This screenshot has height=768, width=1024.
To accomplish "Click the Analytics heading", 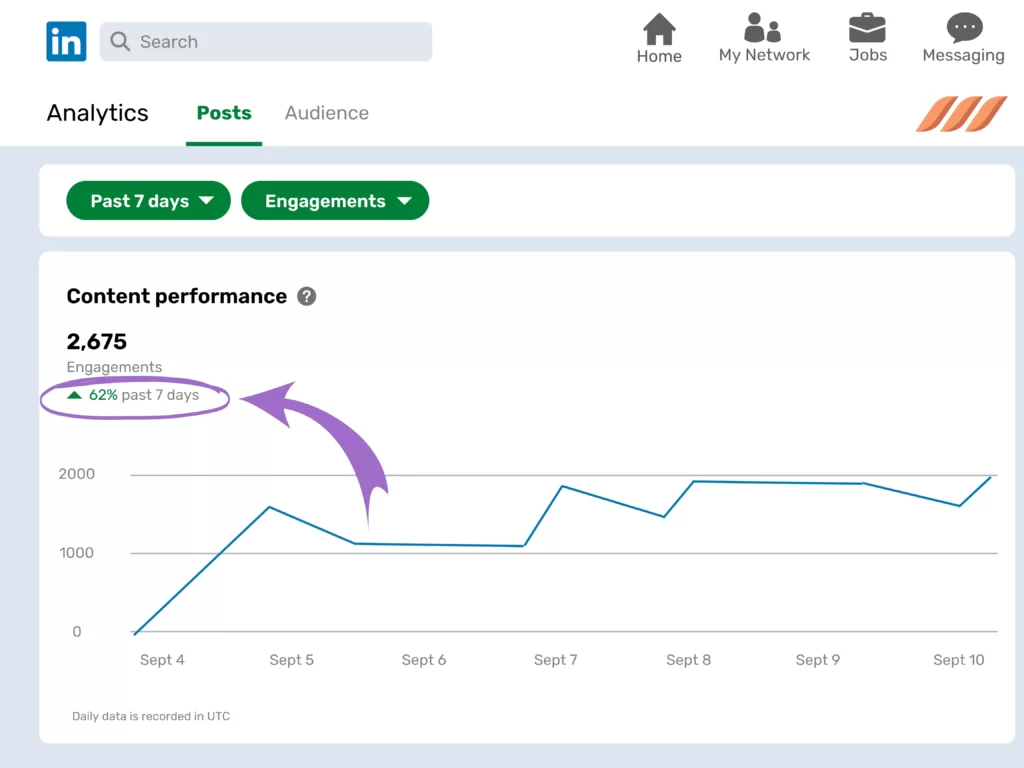I will (96, 113).
